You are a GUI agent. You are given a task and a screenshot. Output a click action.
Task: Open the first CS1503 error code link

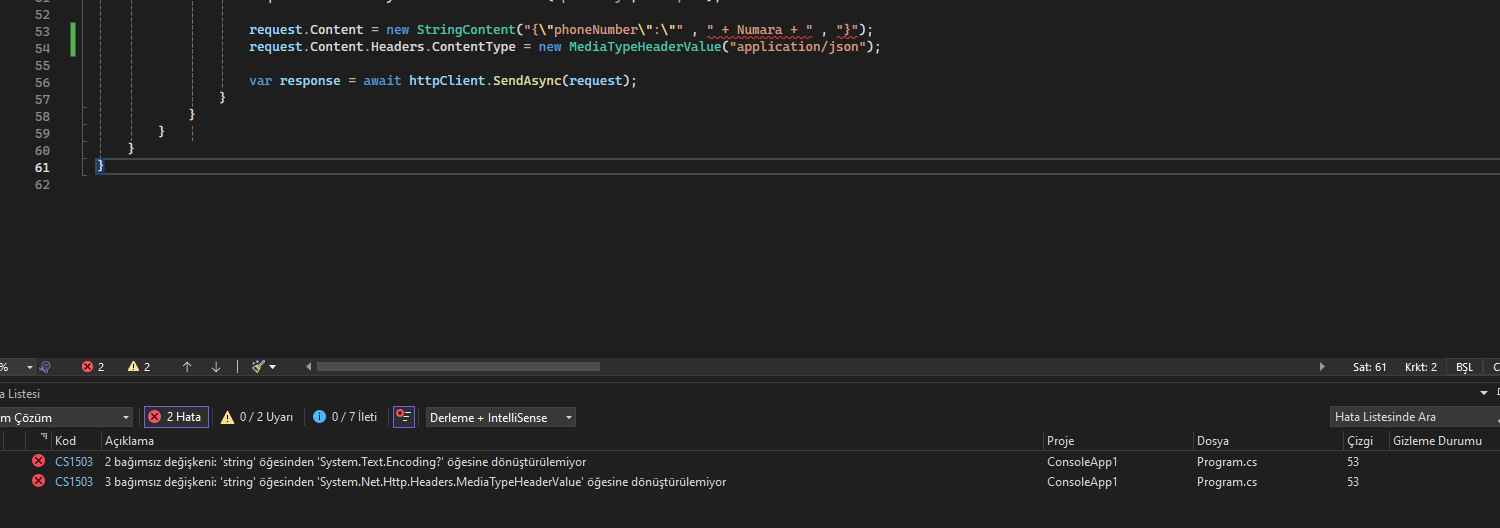click(x=74, y=462)
